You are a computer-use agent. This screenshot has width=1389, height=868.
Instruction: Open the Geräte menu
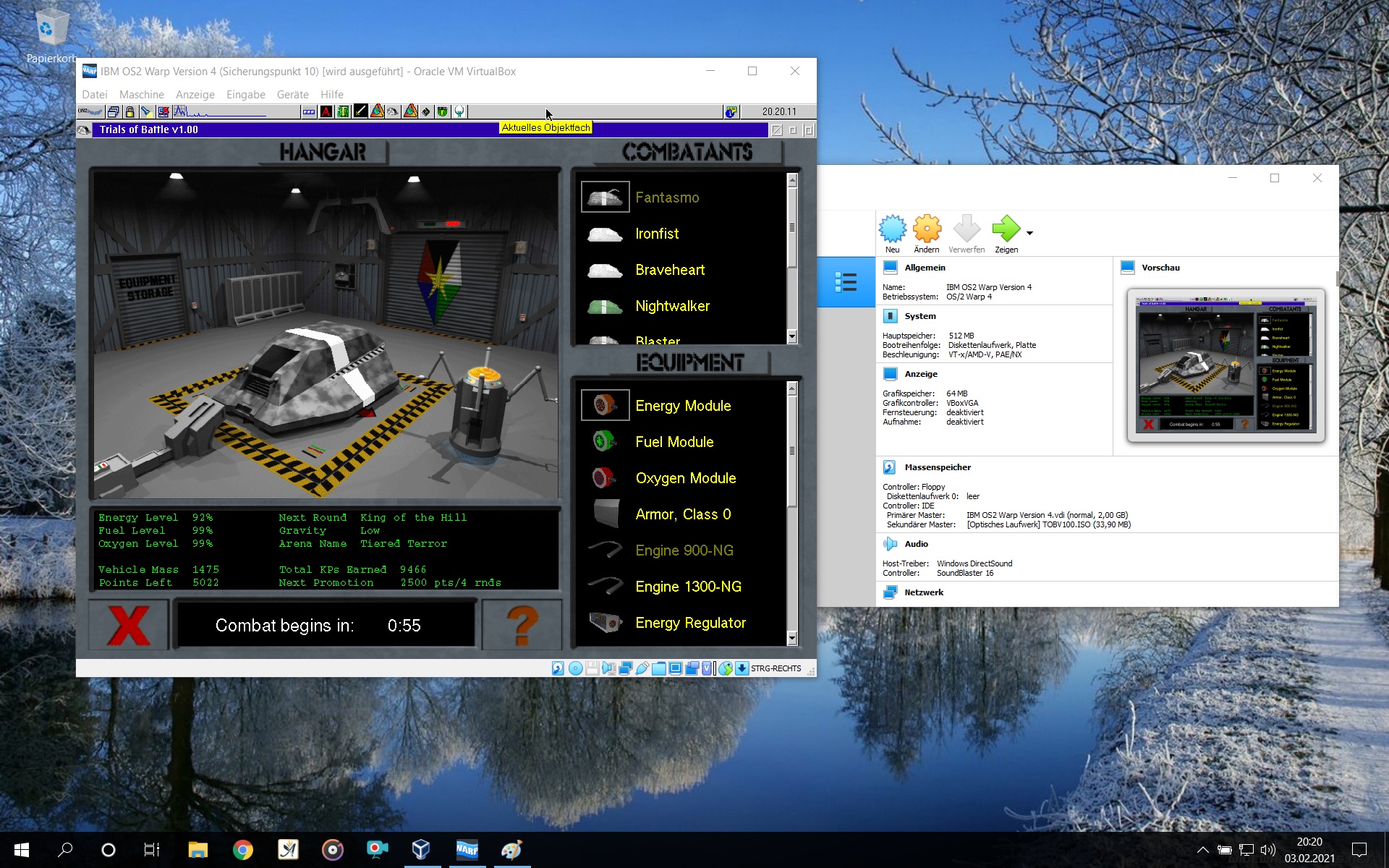pyautogui.click(x=292, y=95)
